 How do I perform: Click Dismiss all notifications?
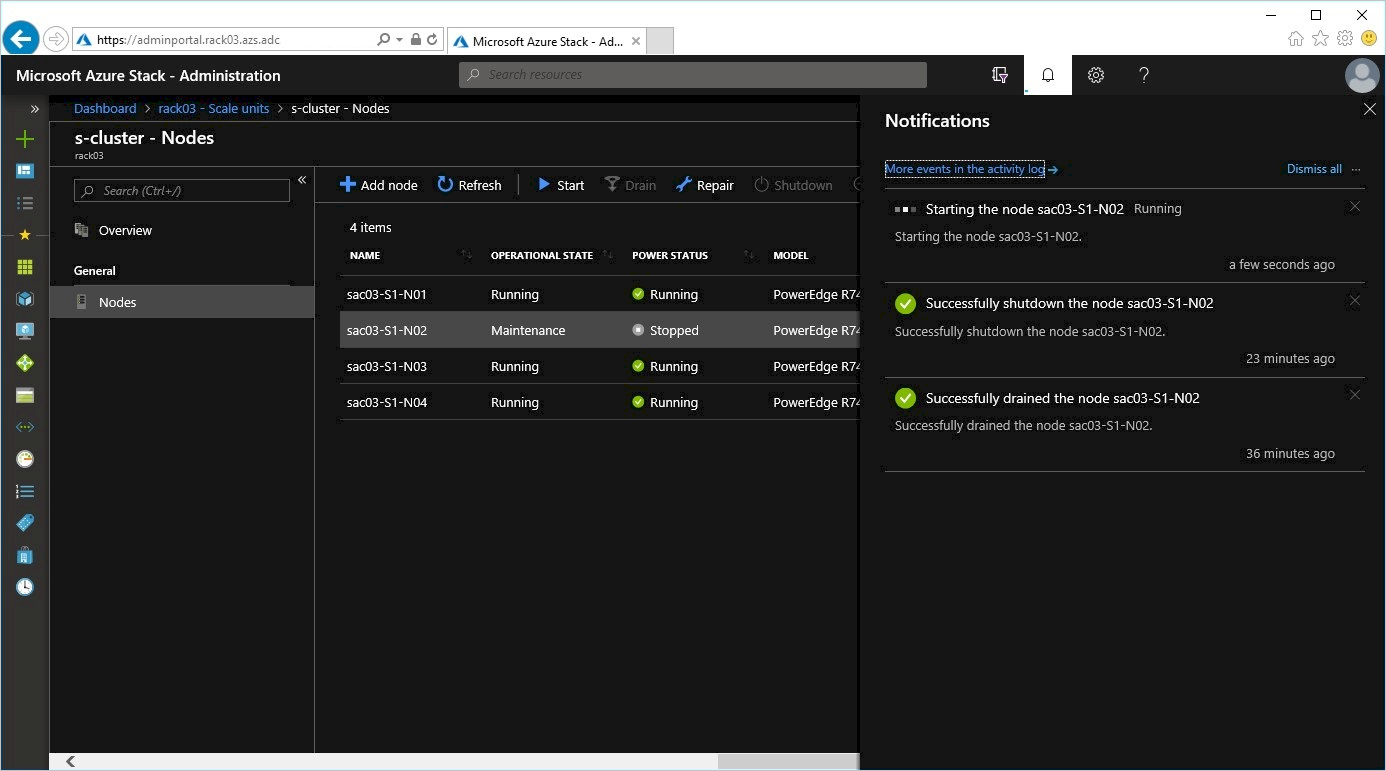(1314, 169)
